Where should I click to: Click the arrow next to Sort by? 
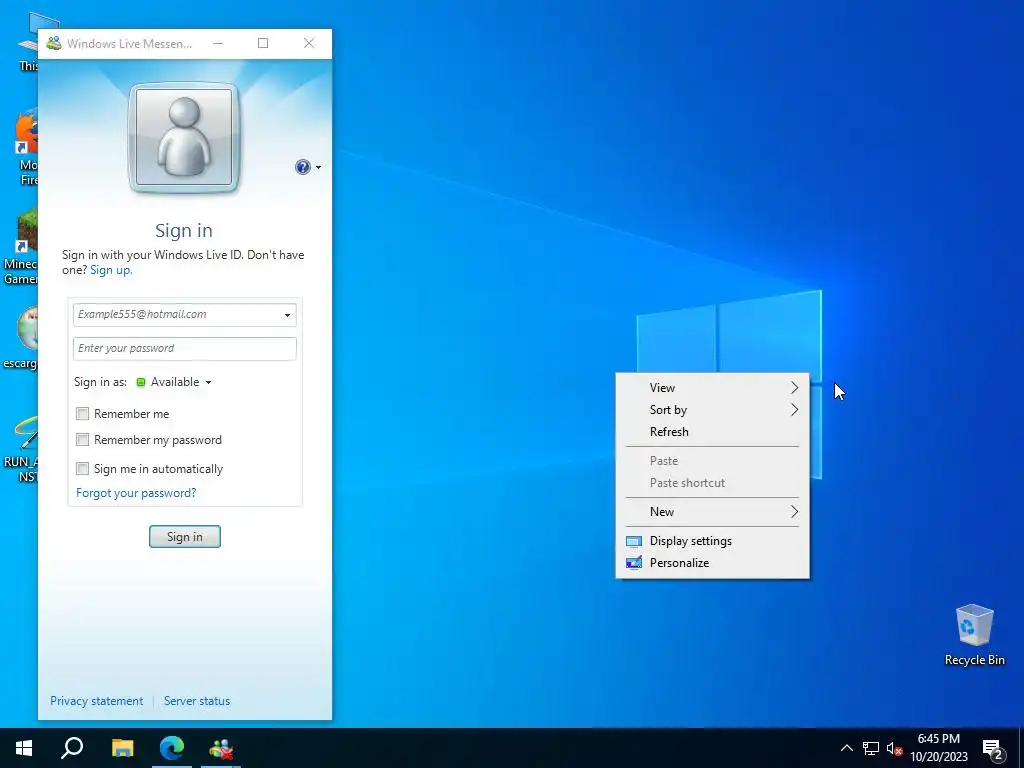tap(794, 409)
